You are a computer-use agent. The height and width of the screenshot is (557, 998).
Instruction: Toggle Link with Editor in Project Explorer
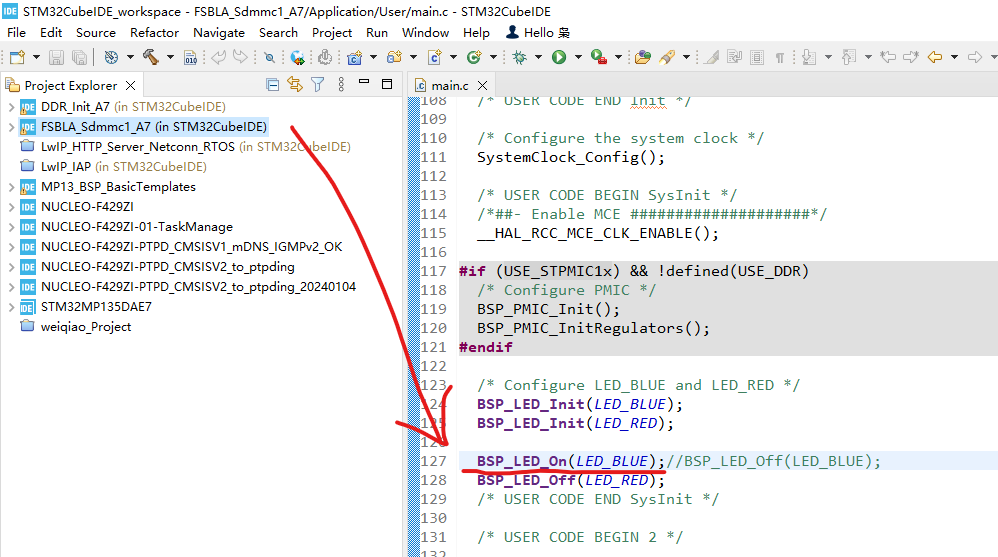coord(295,85)
